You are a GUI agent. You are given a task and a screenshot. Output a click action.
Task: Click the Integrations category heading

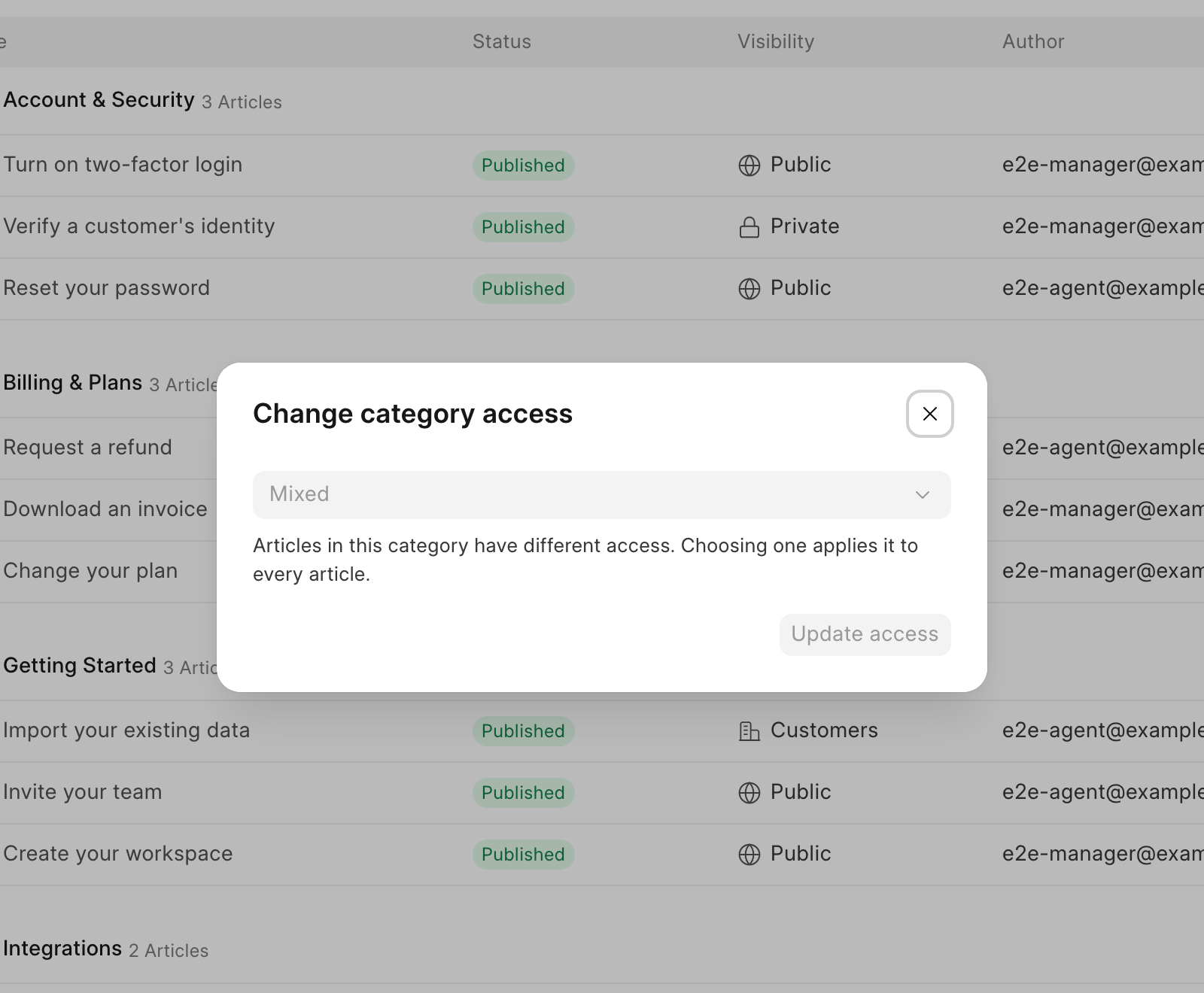(62, 949)
